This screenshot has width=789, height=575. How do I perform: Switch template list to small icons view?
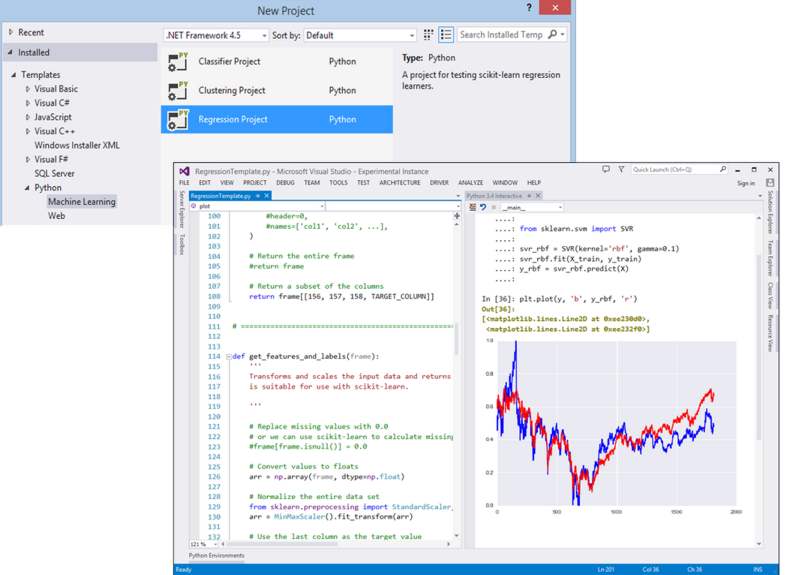point(428,35)
